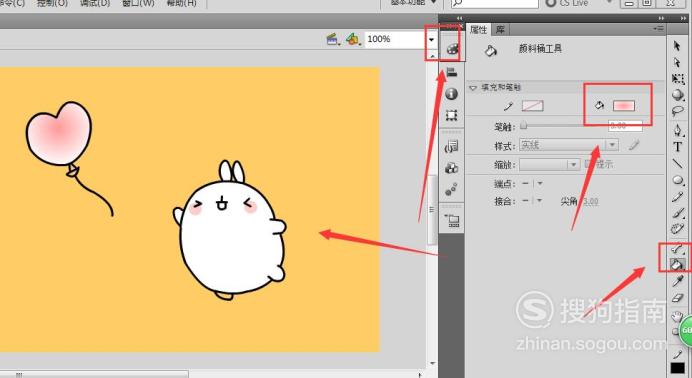Select the Deco tool

coord(677,229)
